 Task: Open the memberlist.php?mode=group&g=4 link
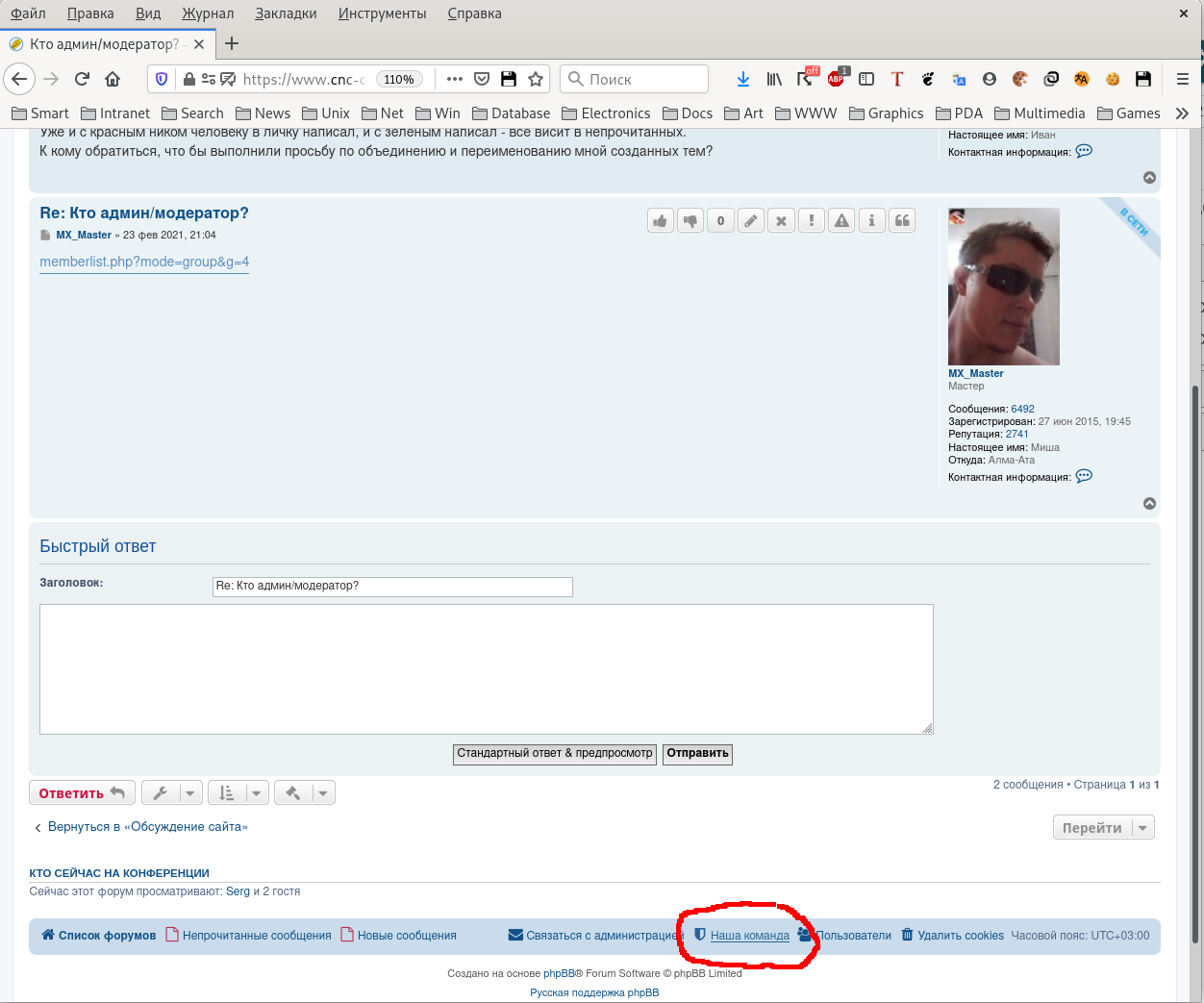pyautogui.click(x=144, y=262)
